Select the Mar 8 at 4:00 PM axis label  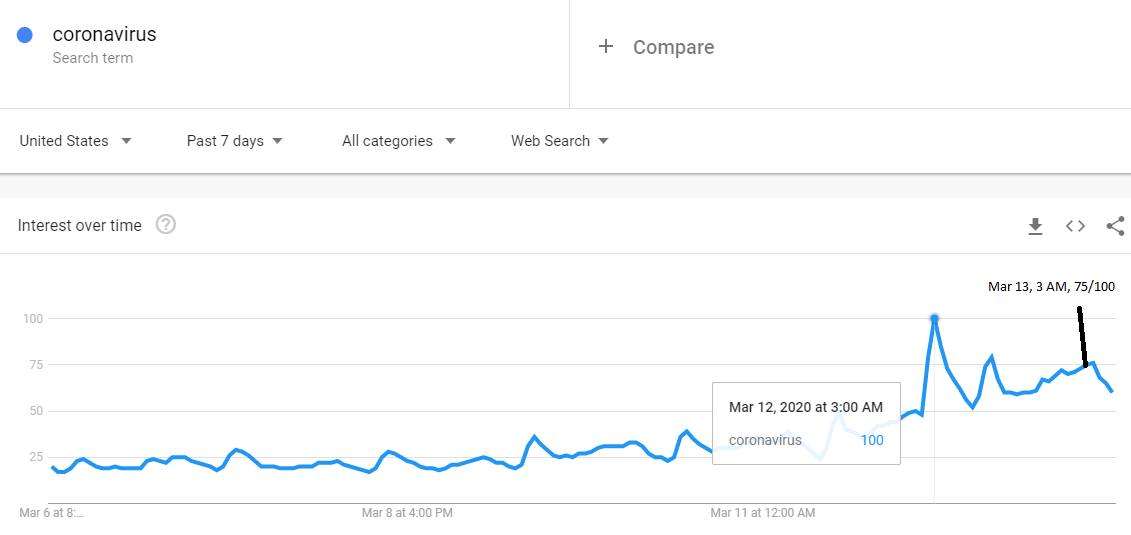408,513
